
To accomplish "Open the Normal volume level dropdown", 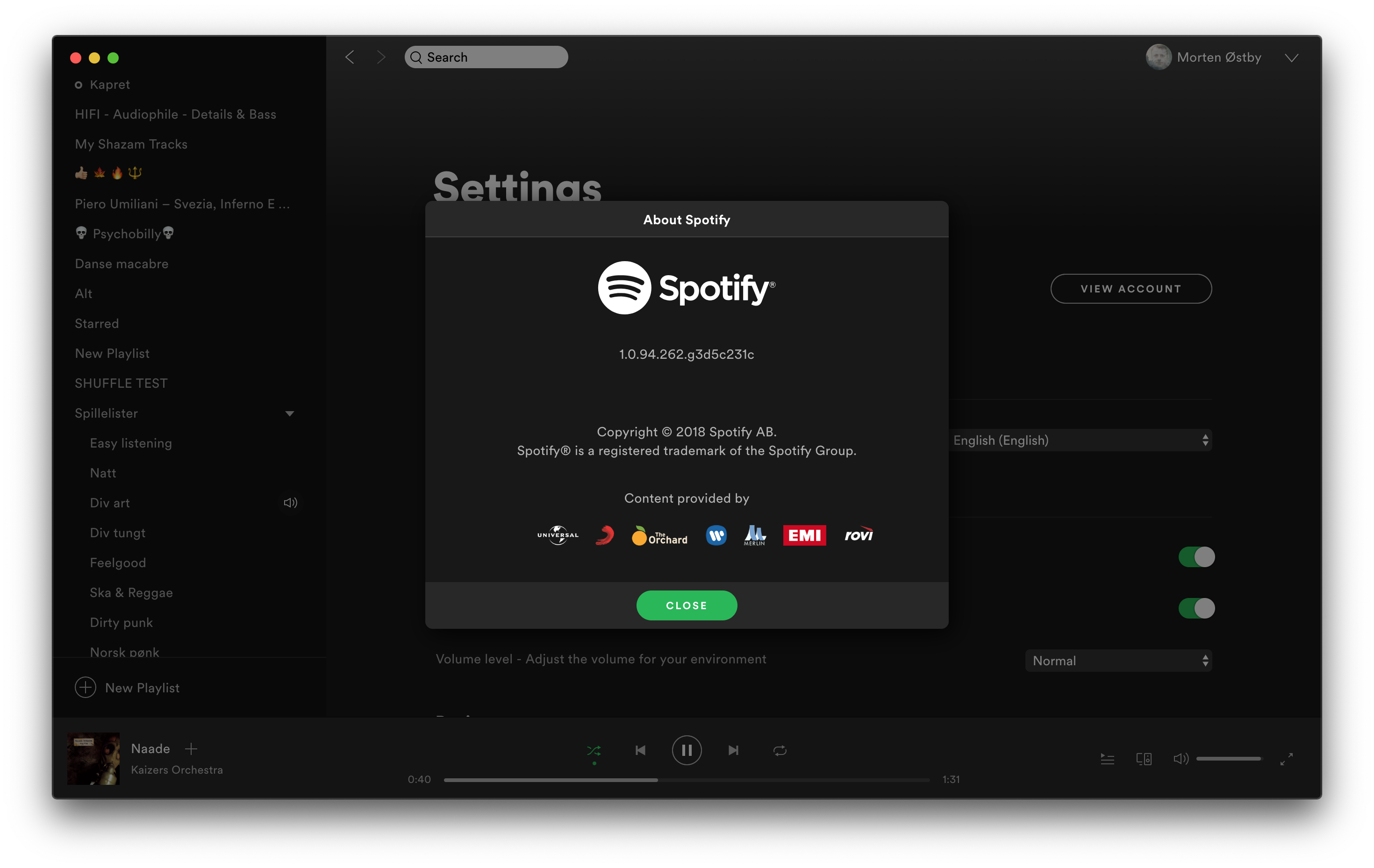I will 1118,661.
